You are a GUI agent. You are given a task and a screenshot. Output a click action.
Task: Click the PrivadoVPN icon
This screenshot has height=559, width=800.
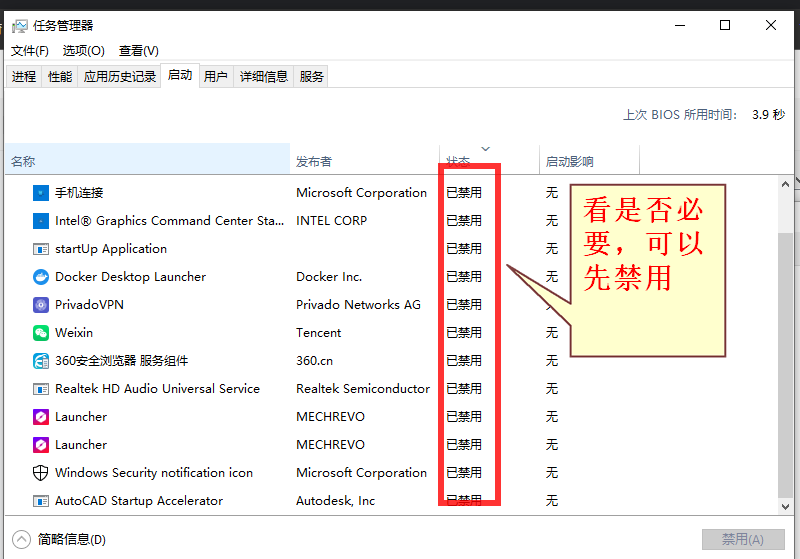point(41,305)
